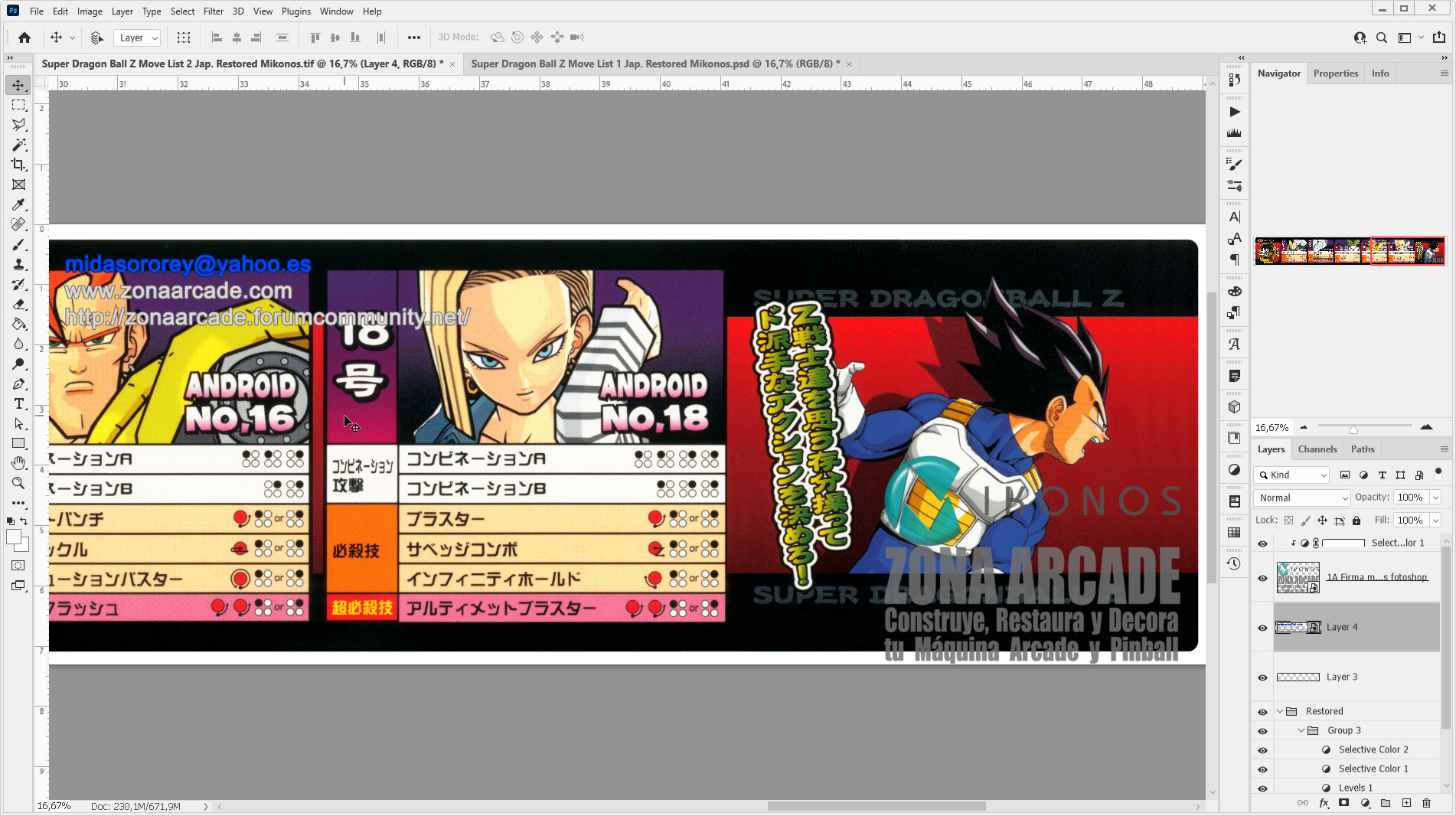This screenshot has height=816, width=1456.
Task: Select the Move tool
Action: coord(18,85)
